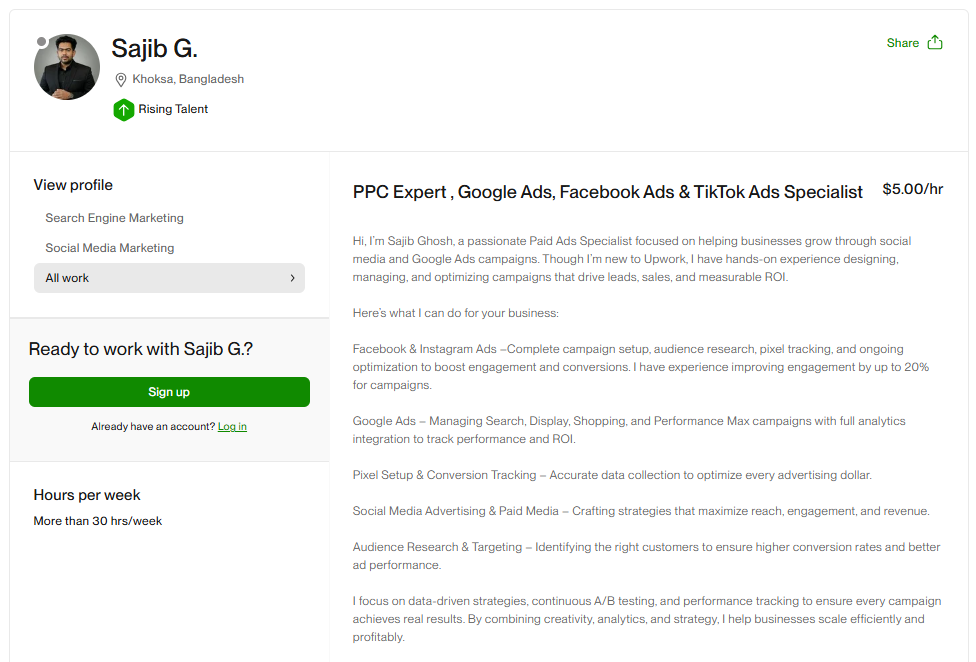Select Search Engine Marketing profile
Viewport: 976px width, 662px height.
click(114, 218)
